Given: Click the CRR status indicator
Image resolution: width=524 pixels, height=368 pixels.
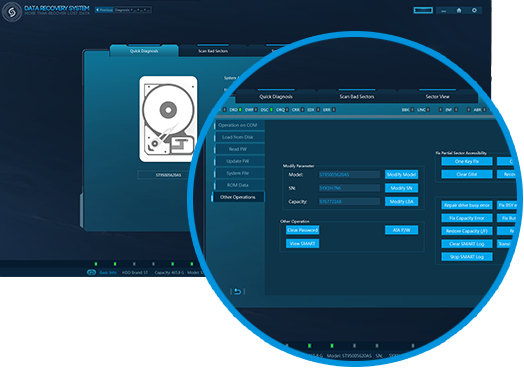Looking at the screenshot, I should click(298, 110).
